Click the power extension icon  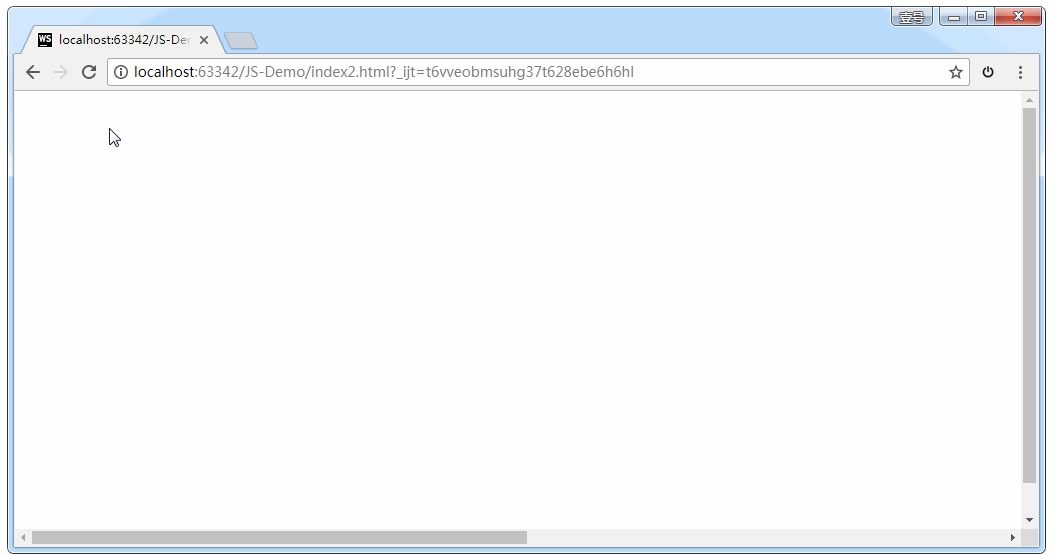point(988,72)
